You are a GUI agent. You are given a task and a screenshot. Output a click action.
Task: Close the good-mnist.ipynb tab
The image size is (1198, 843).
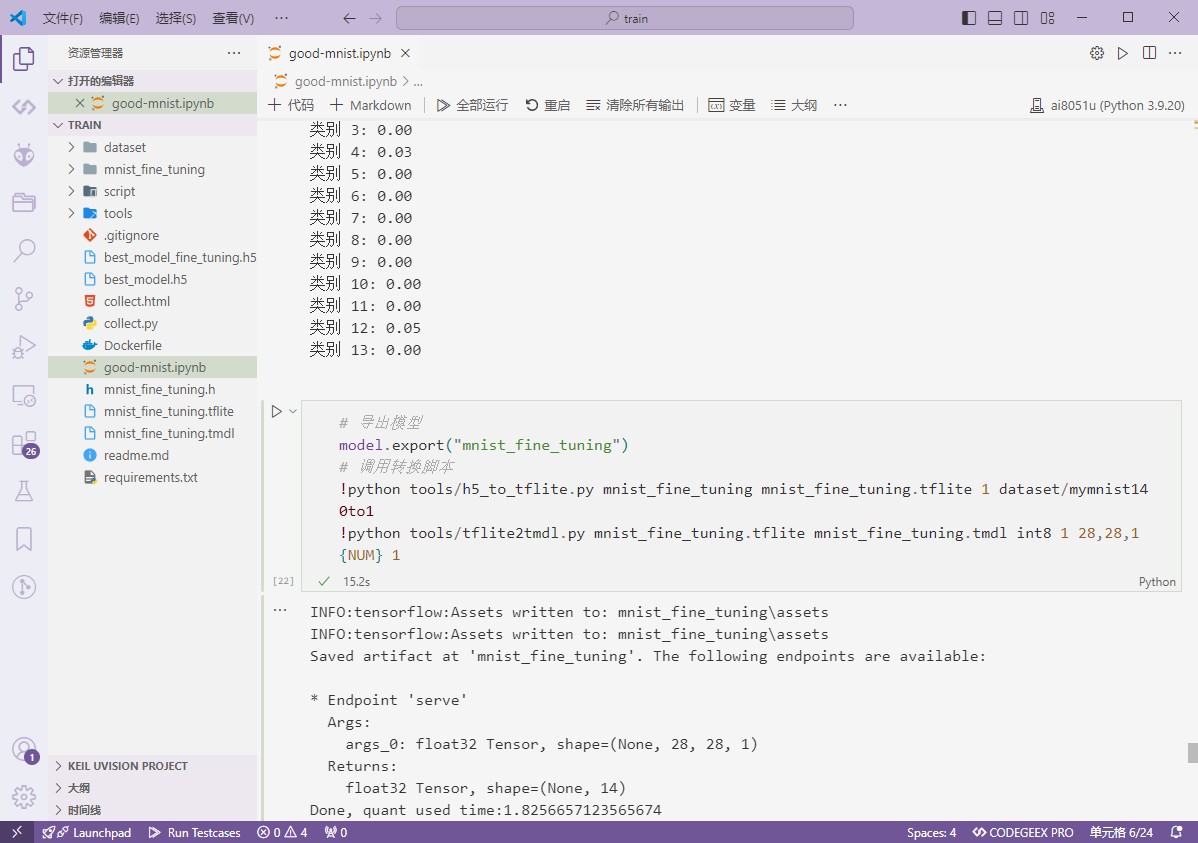[x=406, y=53]
